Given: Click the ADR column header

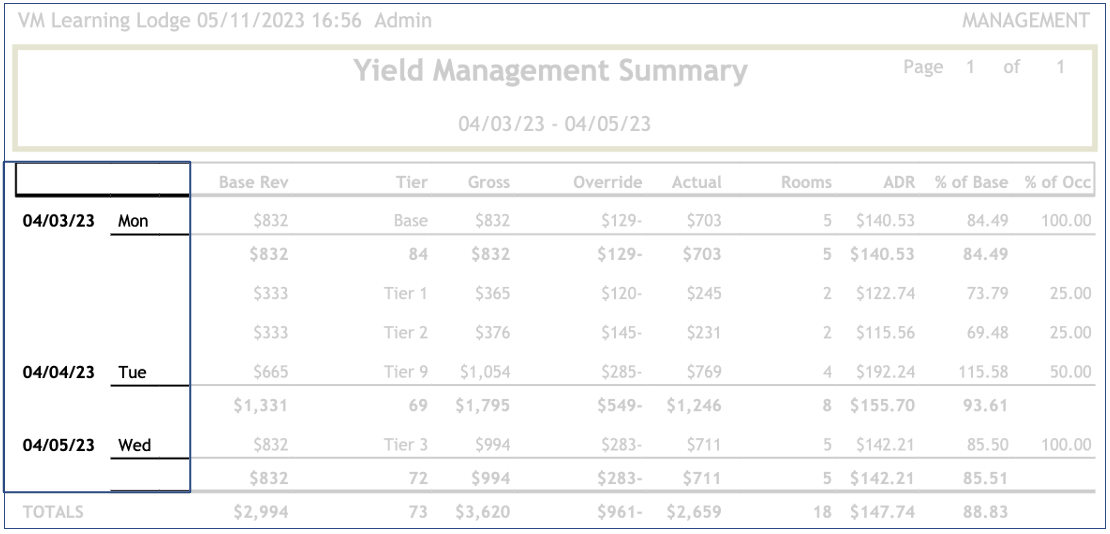Looking at the screenshot, I should coord(899,182).
